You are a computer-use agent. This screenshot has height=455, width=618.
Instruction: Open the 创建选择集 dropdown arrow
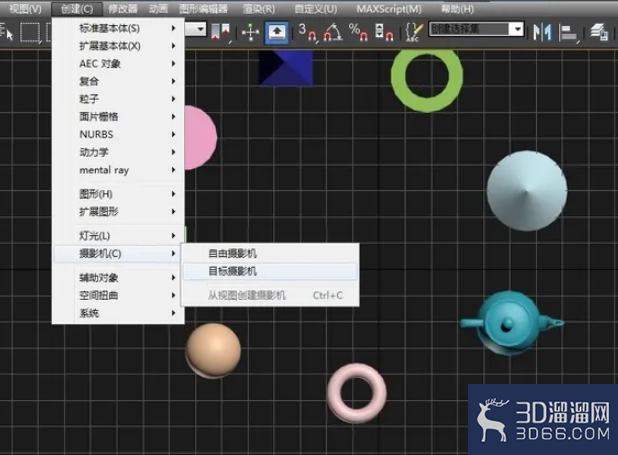pos(517,29)
